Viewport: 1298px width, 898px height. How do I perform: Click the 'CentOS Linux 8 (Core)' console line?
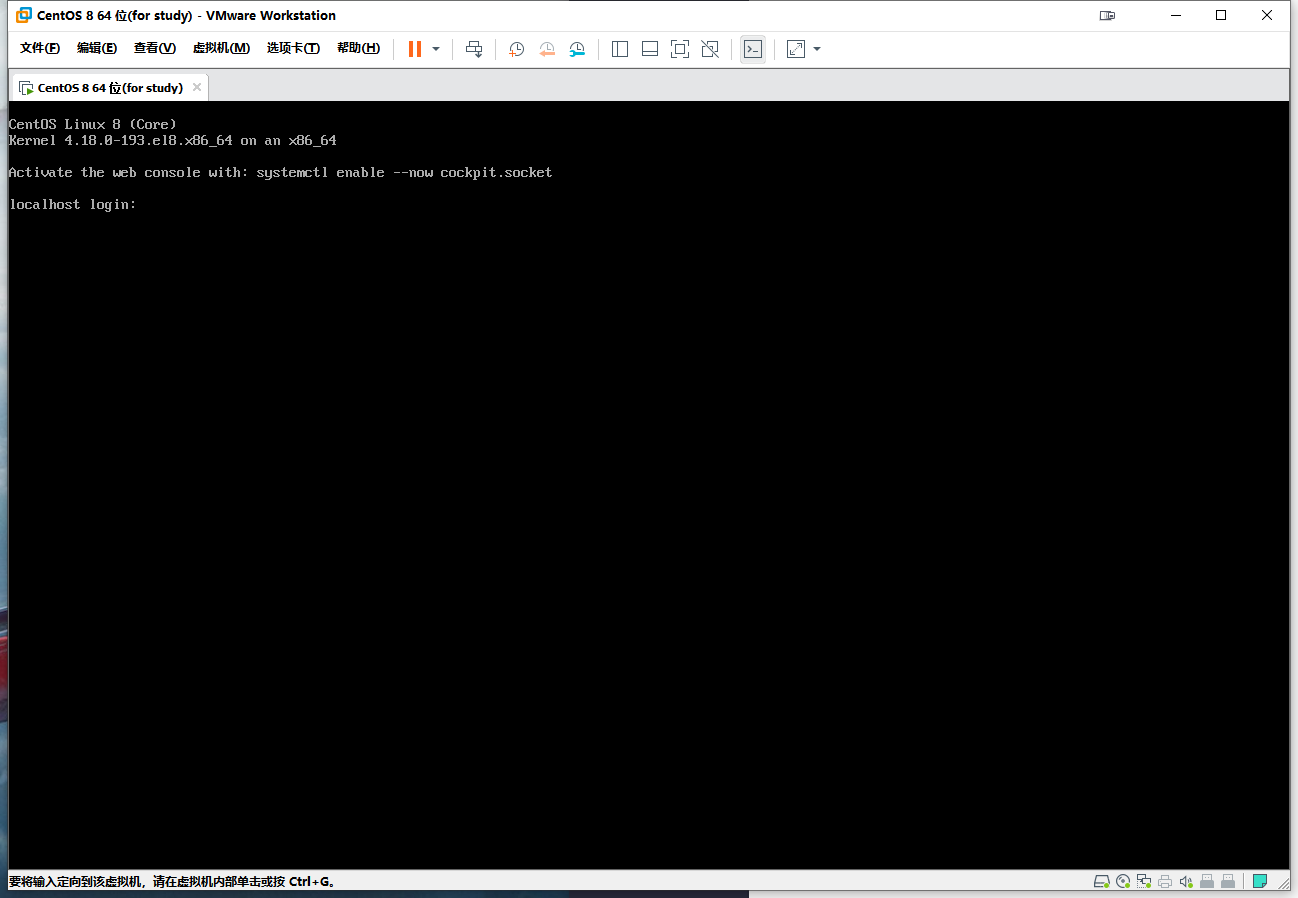[92, 124]
